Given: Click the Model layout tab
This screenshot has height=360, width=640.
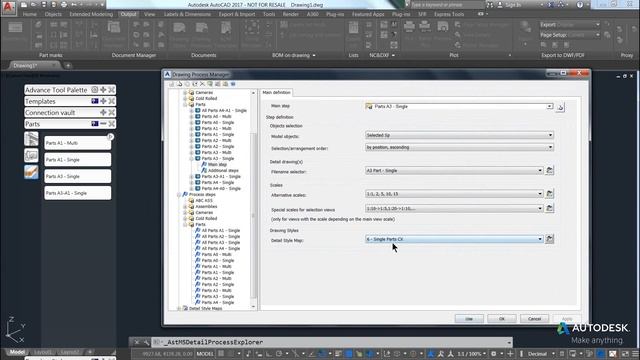Looking at the screenshot, I should point(17,352).
